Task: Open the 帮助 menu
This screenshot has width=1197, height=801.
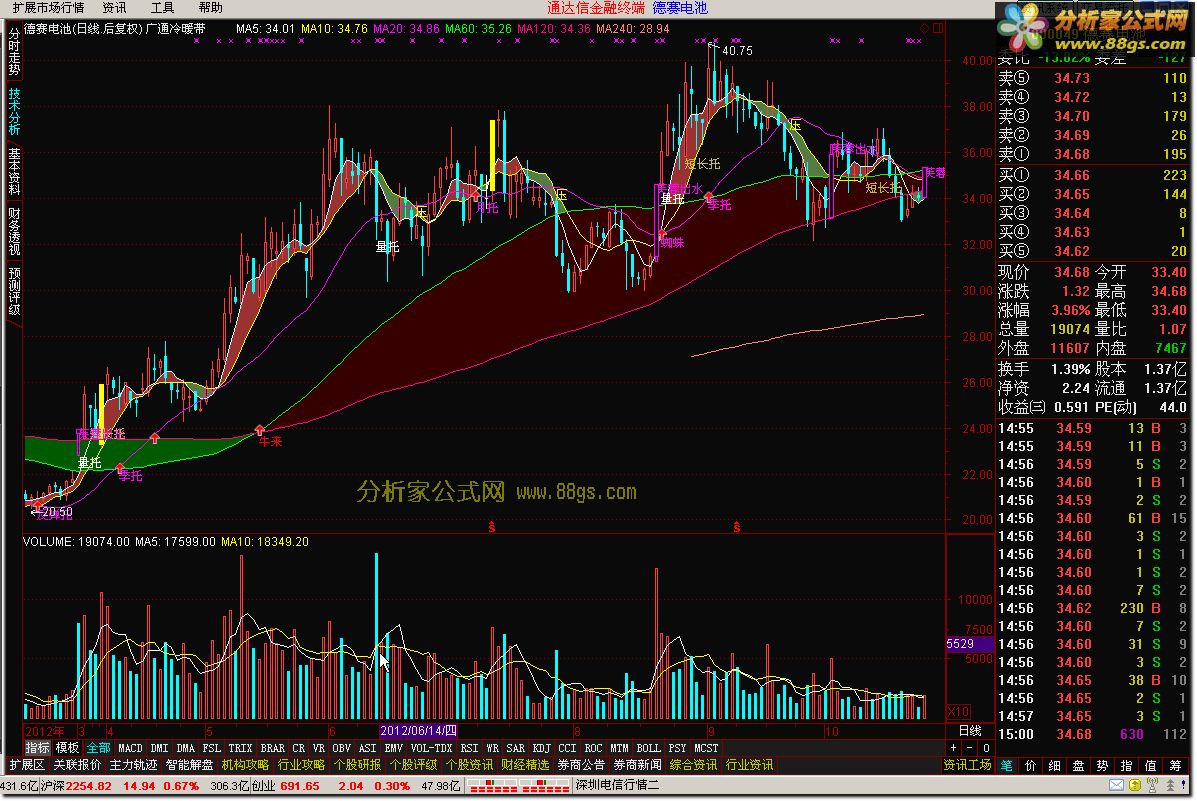Action: click(210, 8)
